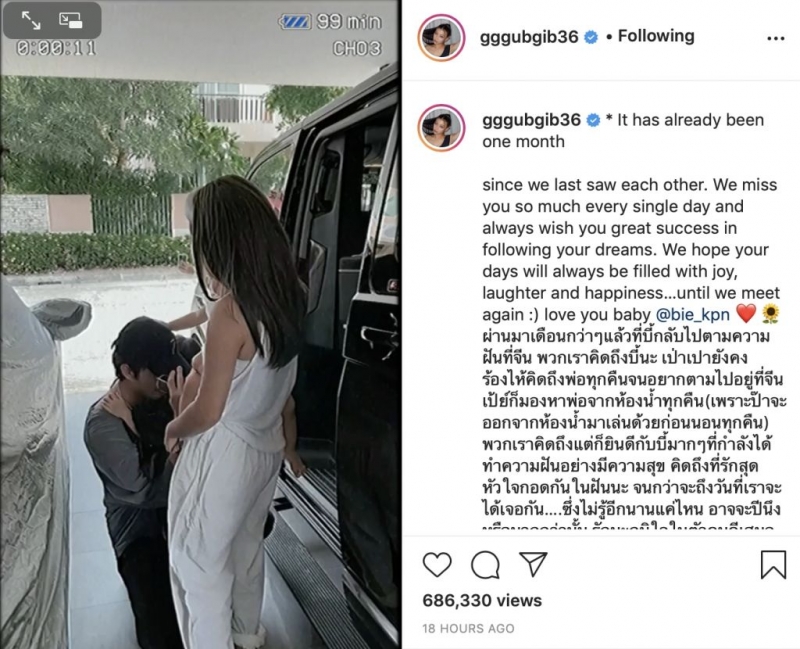Image resolution: width=800 pixels, height=649 pixels.
Task: Click the caption profile picture avatar
Action: click(x=441, y=128)
